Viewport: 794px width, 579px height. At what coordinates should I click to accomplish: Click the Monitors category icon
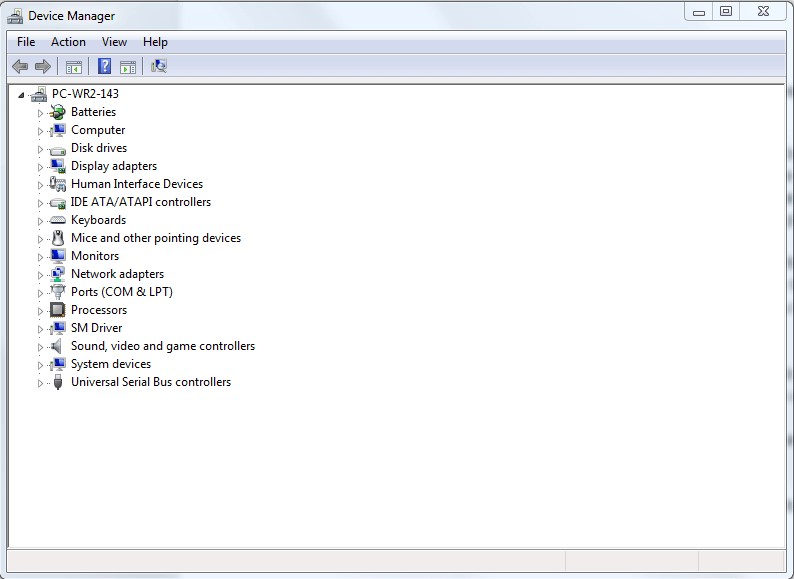[58, 256]
